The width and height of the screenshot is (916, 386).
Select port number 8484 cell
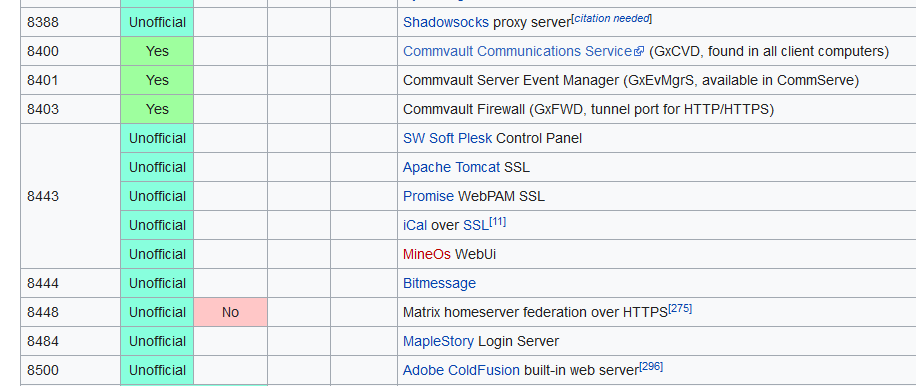[x=70, y=341]
